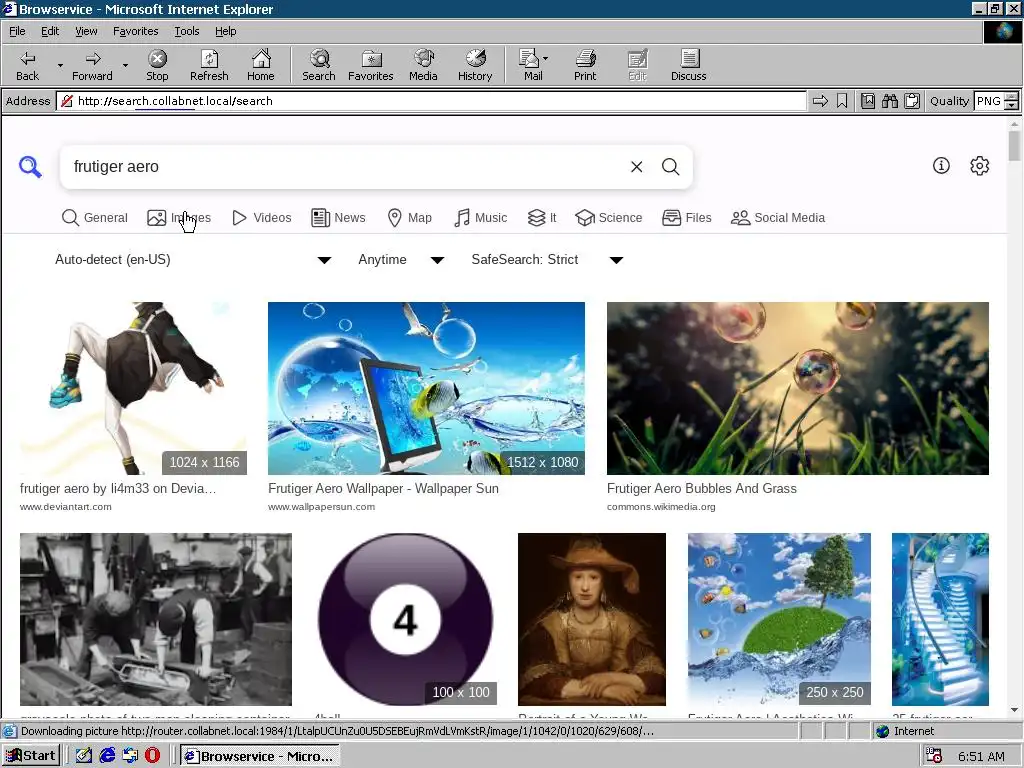
Task: Open the Help menu
Action: tap(225, 31)
